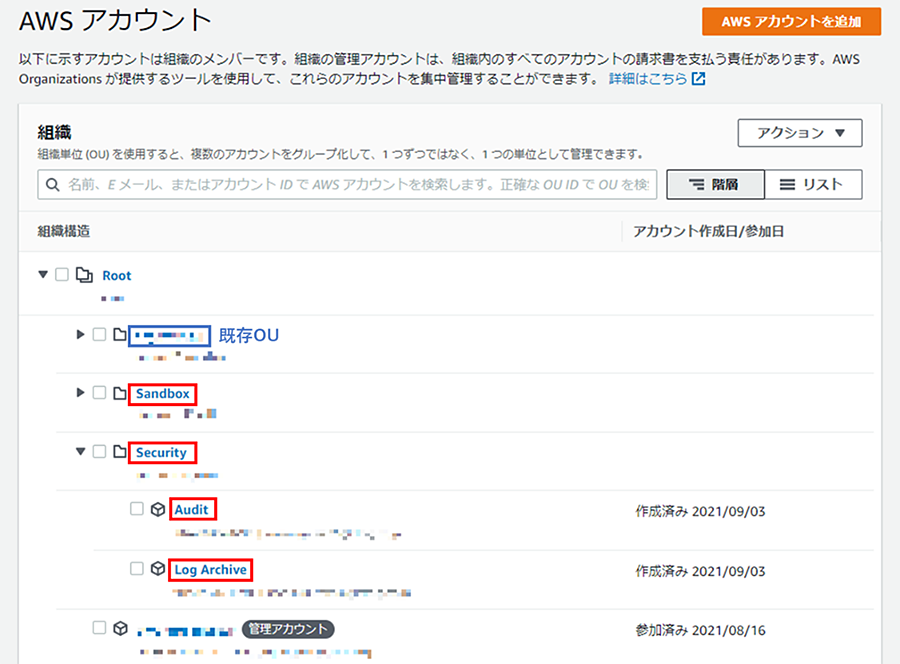Viewport: 900px width, 664px height.
Task: Click the hierarchy icon in 階層 button
Action: 696,184
